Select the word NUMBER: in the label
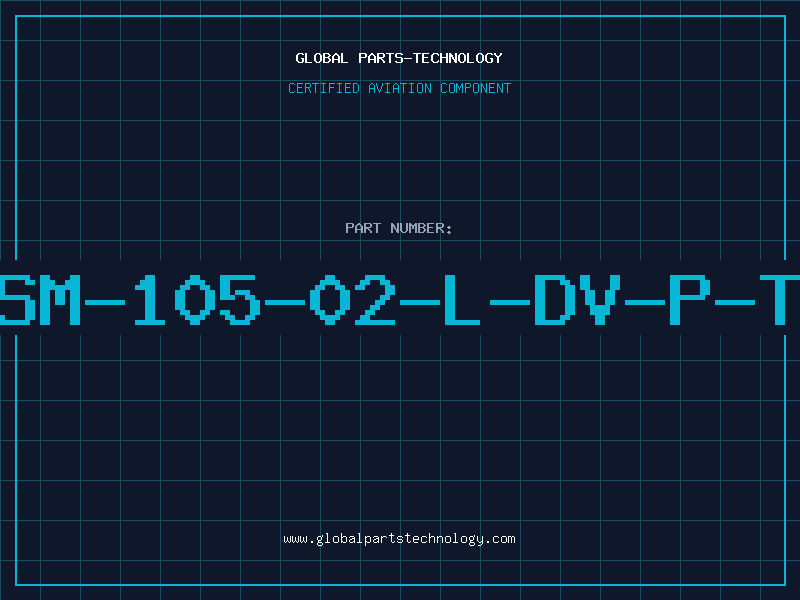Image resolution: width=800 pixels, height=600 pixels. [x=421, y=228]
